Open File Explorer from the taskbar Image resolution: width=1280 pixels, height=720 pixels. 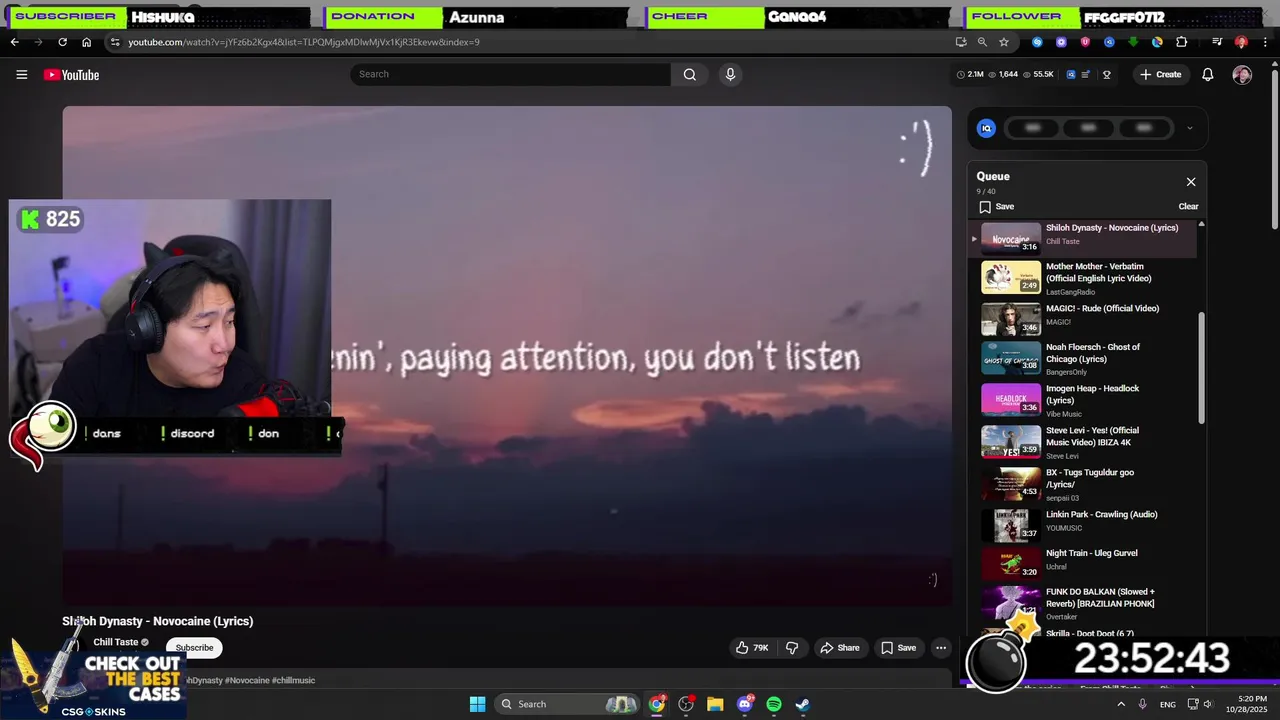(x=715, y=704)
